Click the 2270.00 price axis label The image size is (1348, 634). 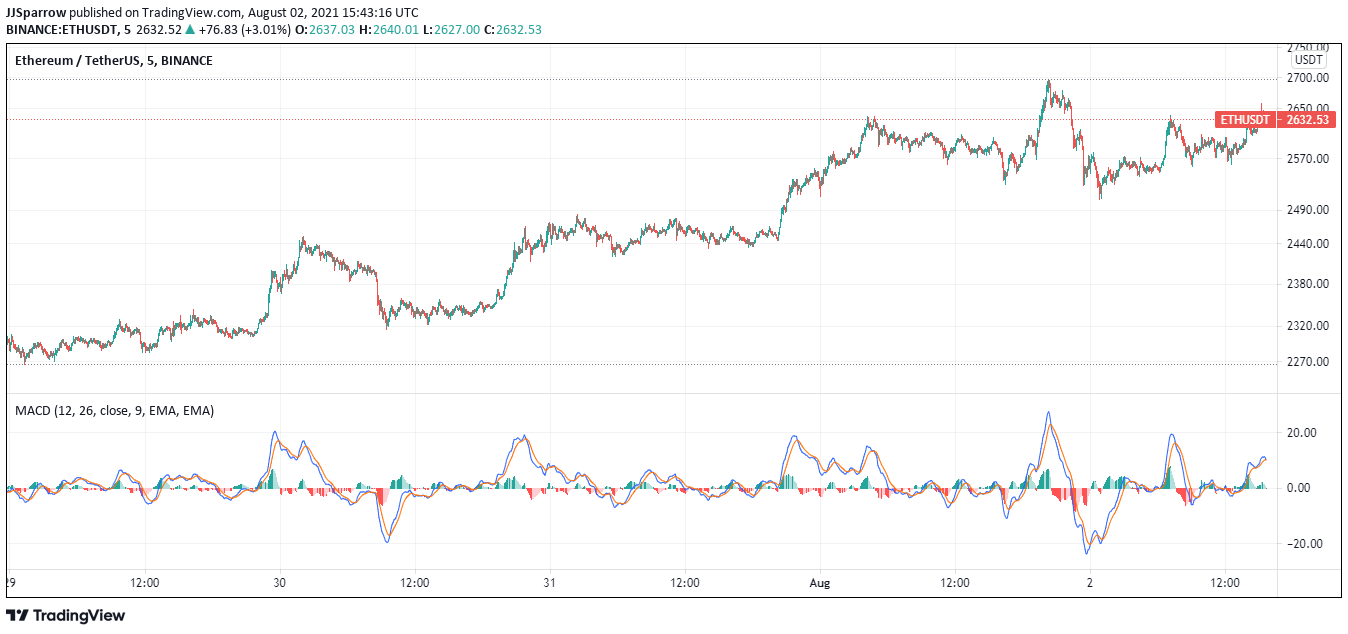pyautogui.click(x=1308, y=362)
